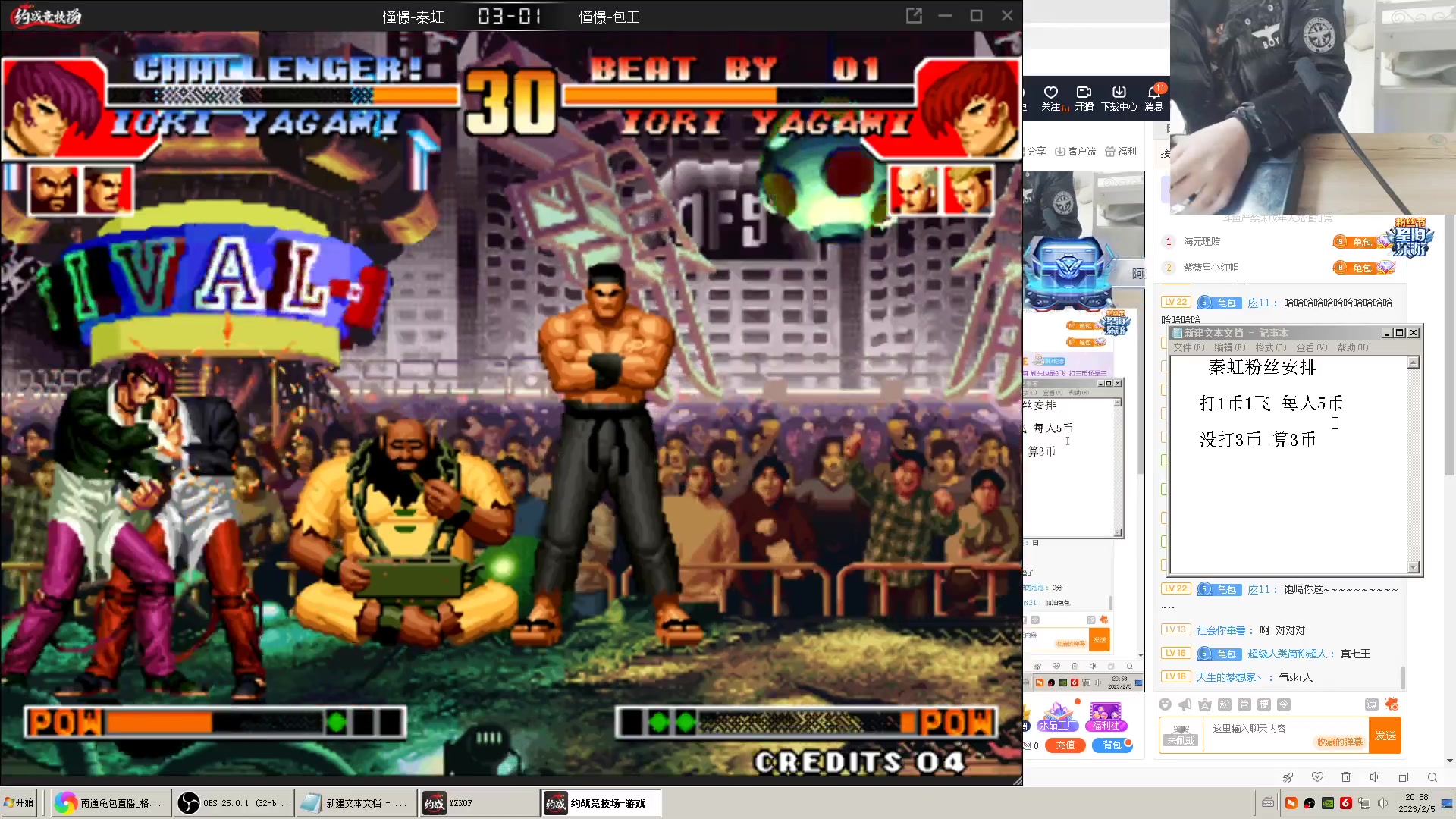
Task: Click the Notepad scroll down arrow
Action: 1414,566
